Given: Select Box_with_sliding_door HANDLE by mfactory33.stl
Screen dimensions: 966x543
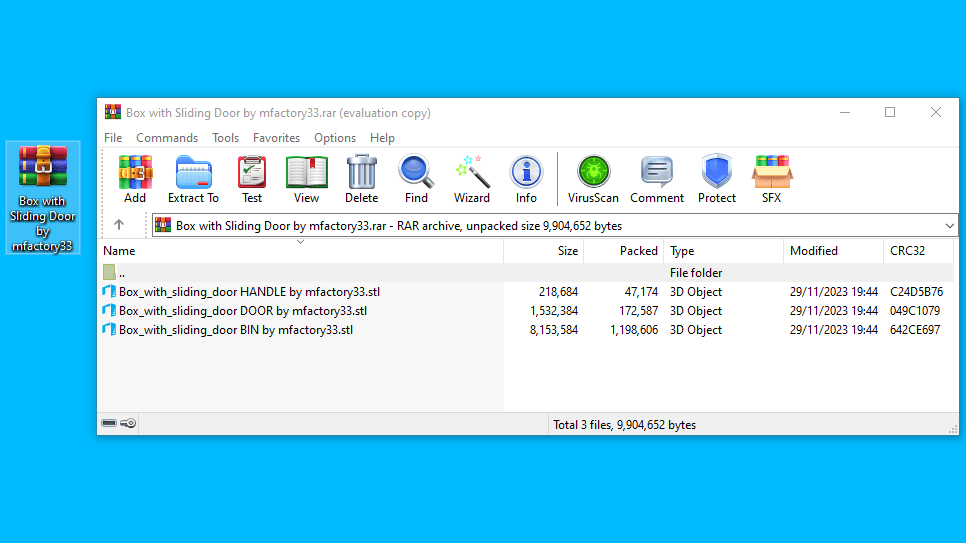Looking at the screenshot, I should (250, 292).
